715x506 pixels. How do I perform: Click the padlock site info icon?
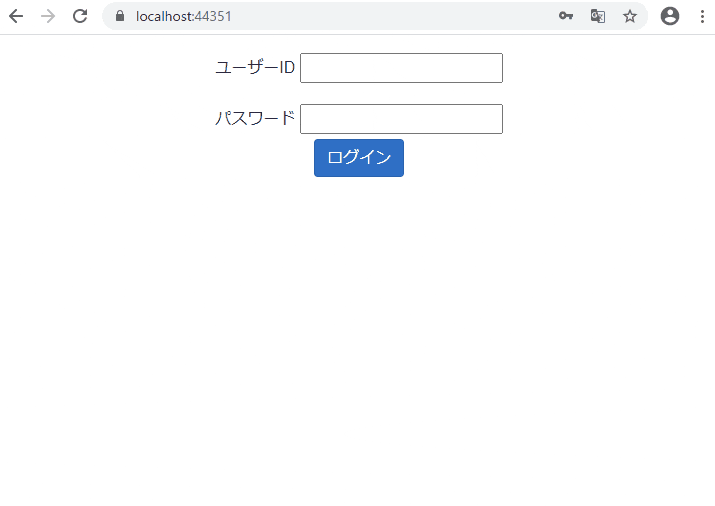[120, 16]
